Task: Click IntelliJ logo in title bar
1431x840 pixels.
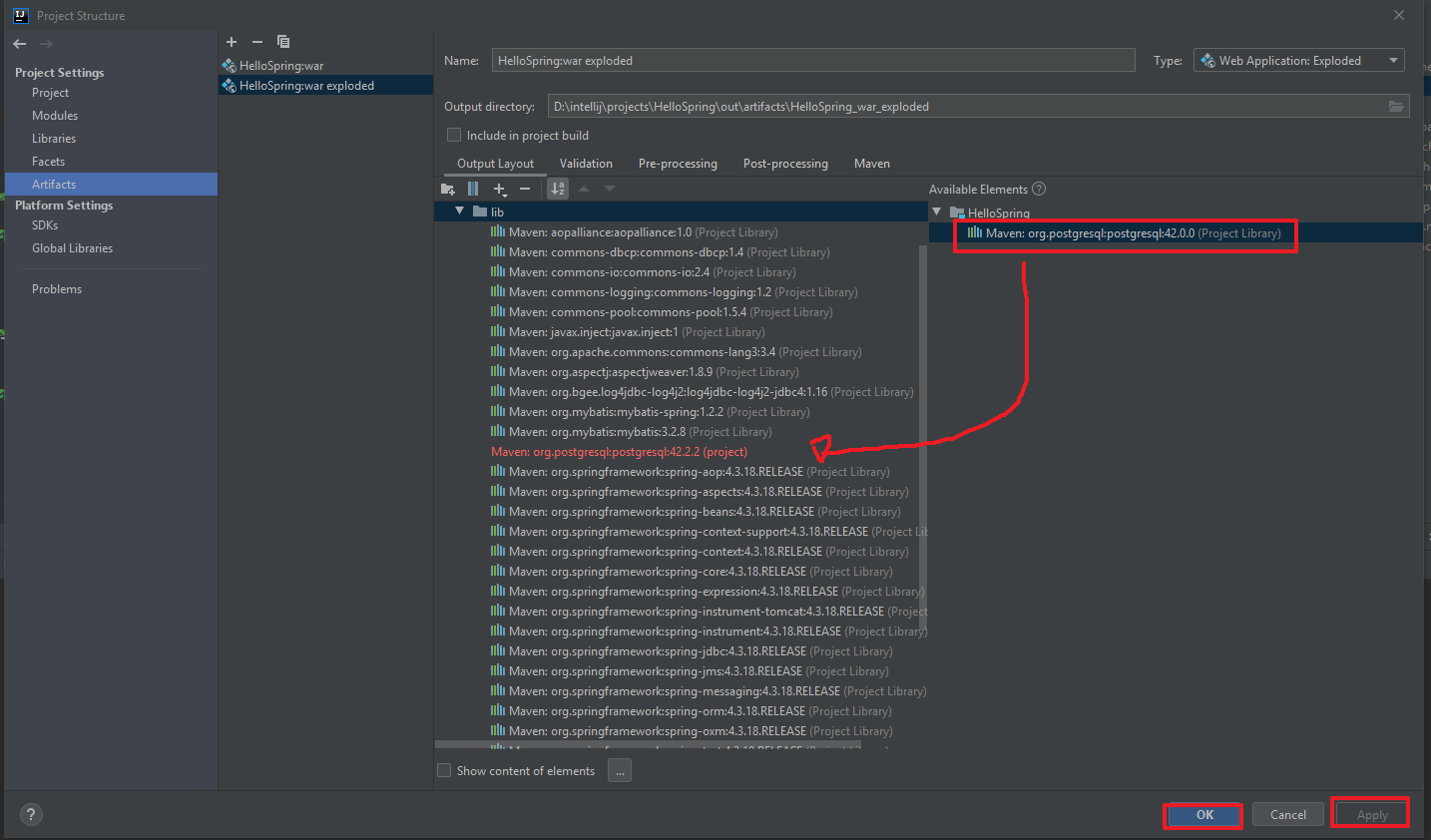Action: 20,15
